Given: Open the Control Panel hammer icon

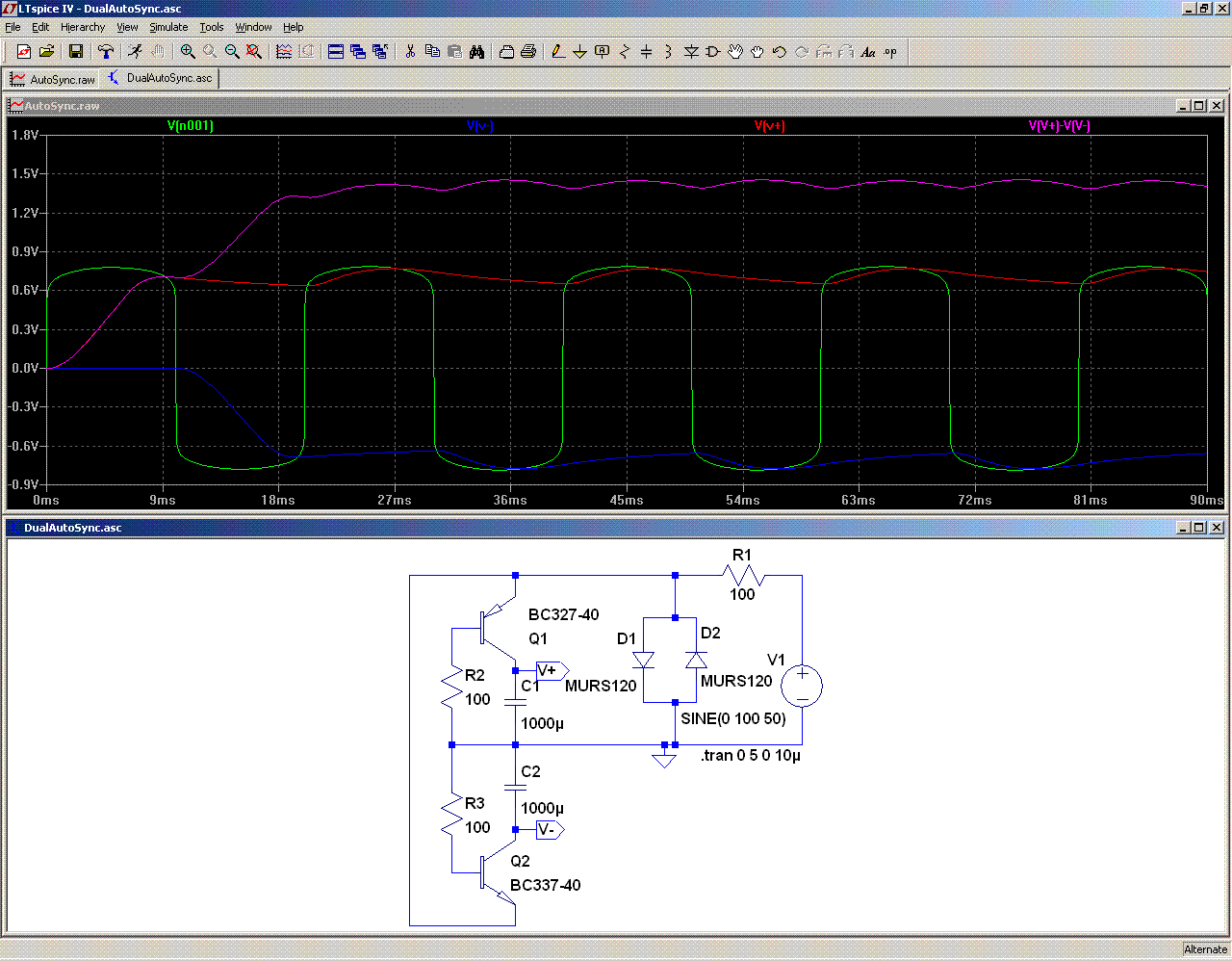Looking at the screenshot, I should pos(106,52).
